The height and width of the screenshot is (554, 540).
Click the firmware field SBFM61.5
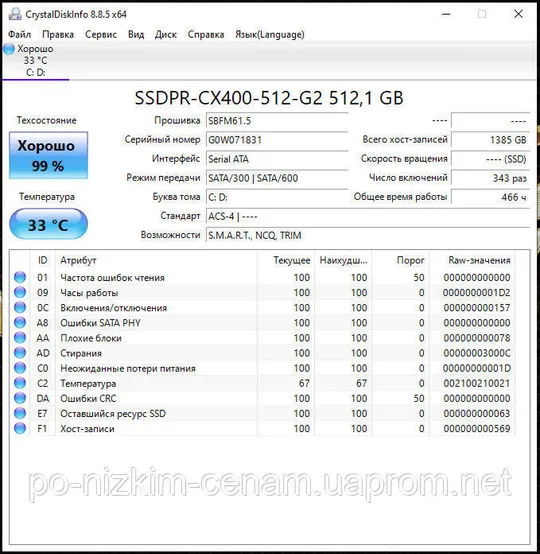[277, 121]
